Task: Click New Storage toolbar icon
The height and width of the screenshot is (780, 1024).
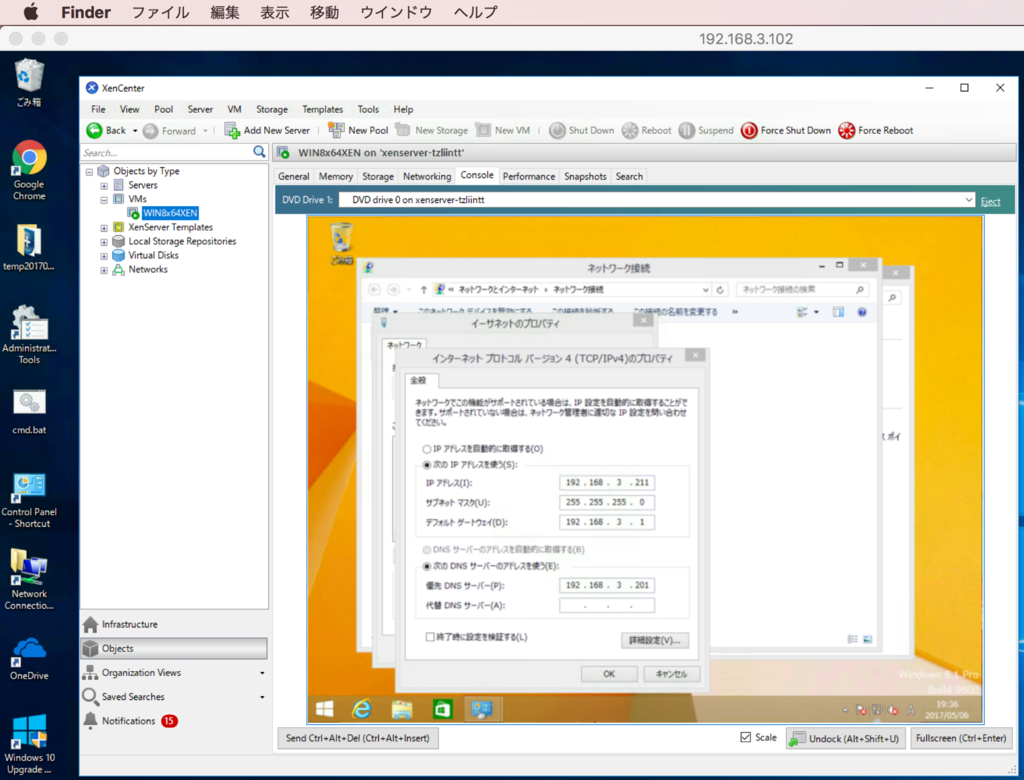Action: [403, 130]
